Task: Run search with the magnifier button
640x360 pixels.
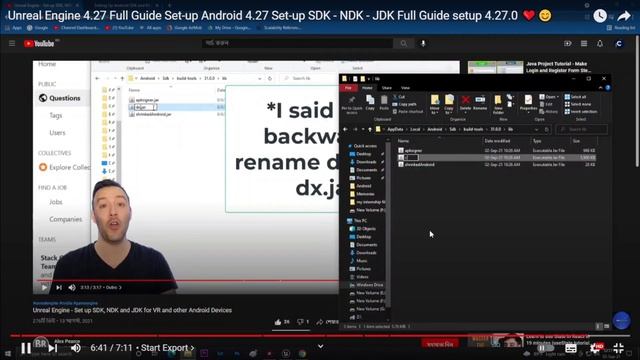Action: tap(403, 43)
